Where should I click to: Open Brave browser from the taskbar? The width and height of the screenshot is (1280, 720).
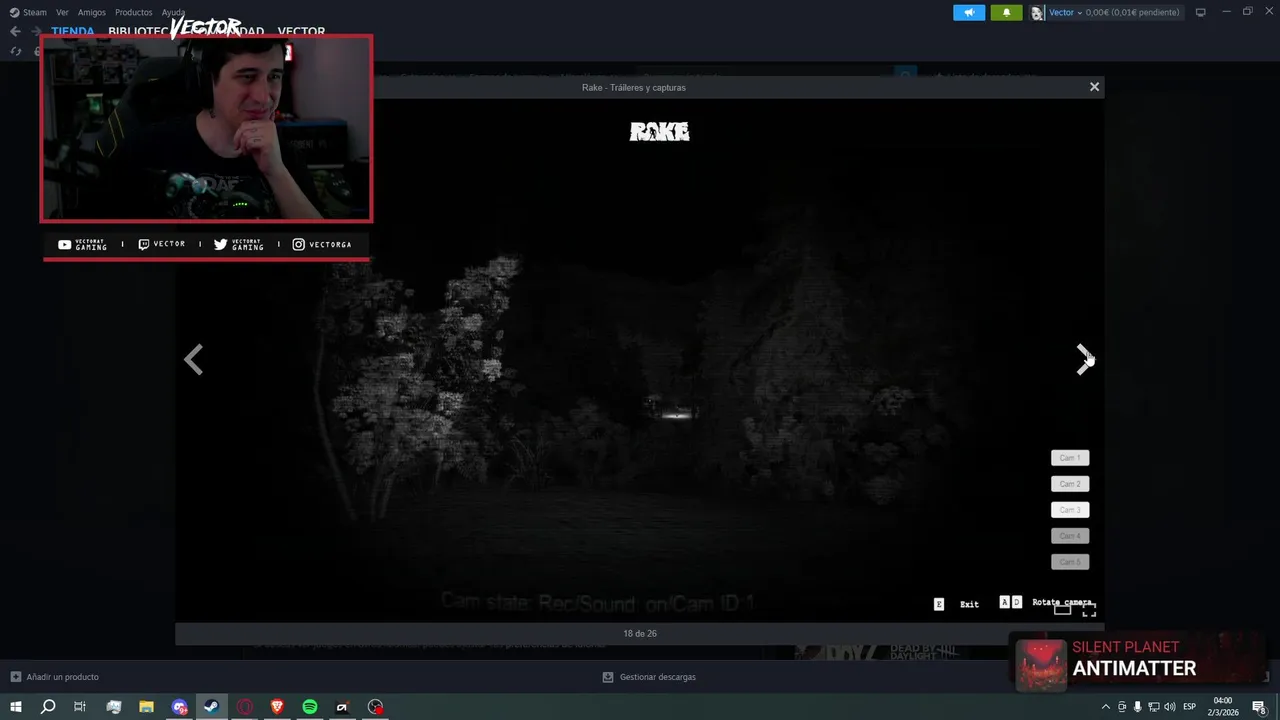(x=277, y=707)
